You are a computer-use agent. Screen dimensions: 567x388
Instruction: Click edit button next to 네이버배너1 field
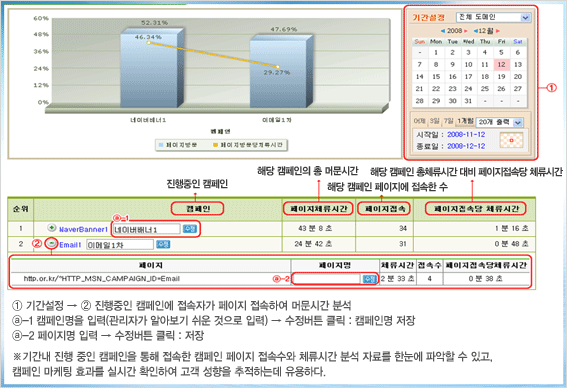[x=189, y=229]
